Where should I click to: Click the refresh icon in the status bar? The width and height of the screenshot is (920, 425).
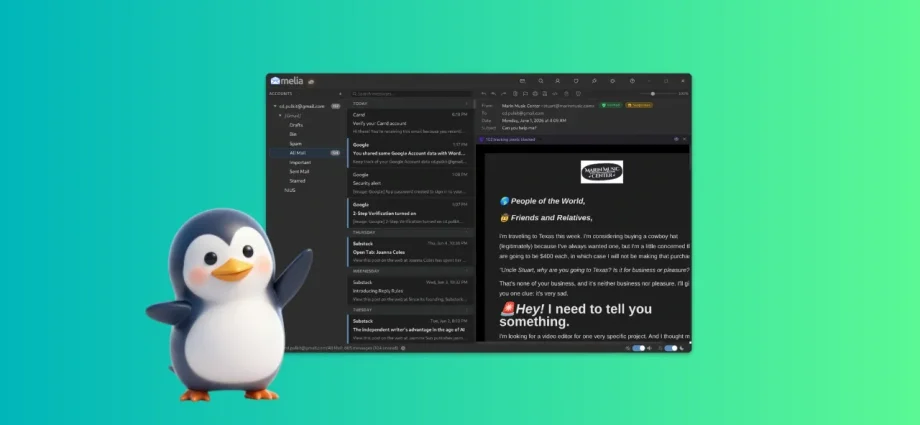[x=403, y=348]
